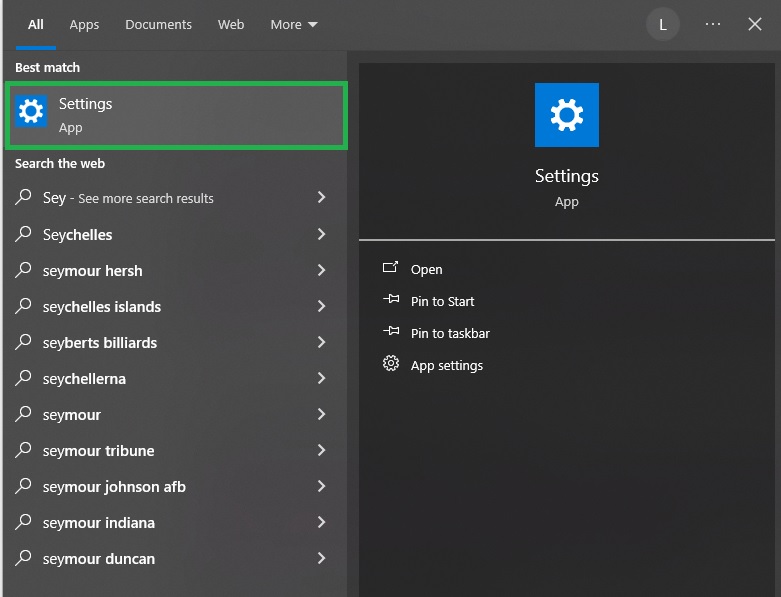Expand the seymour hersh suggestion chevron
Viewport: 781px width, 597px height.
coord(322,270)
